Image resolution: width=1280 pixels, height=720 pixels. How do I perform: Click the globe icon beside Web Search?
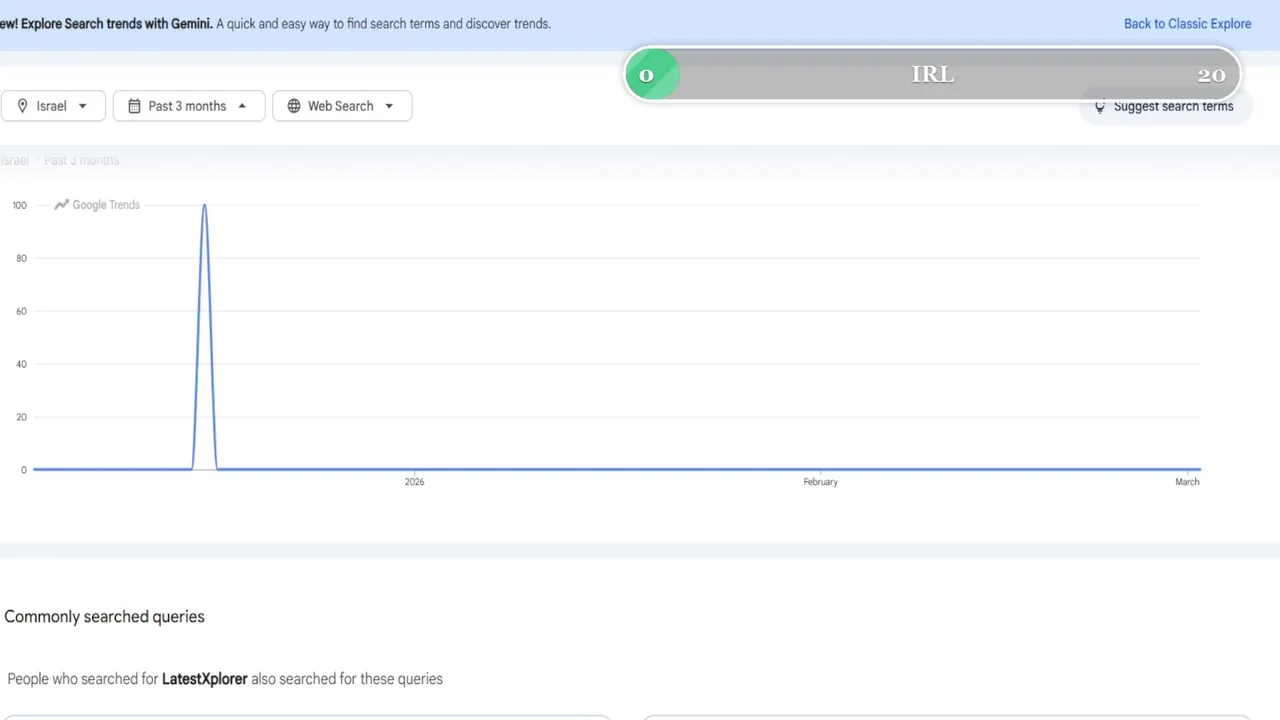pyautogui.click(x=293, y=106)
